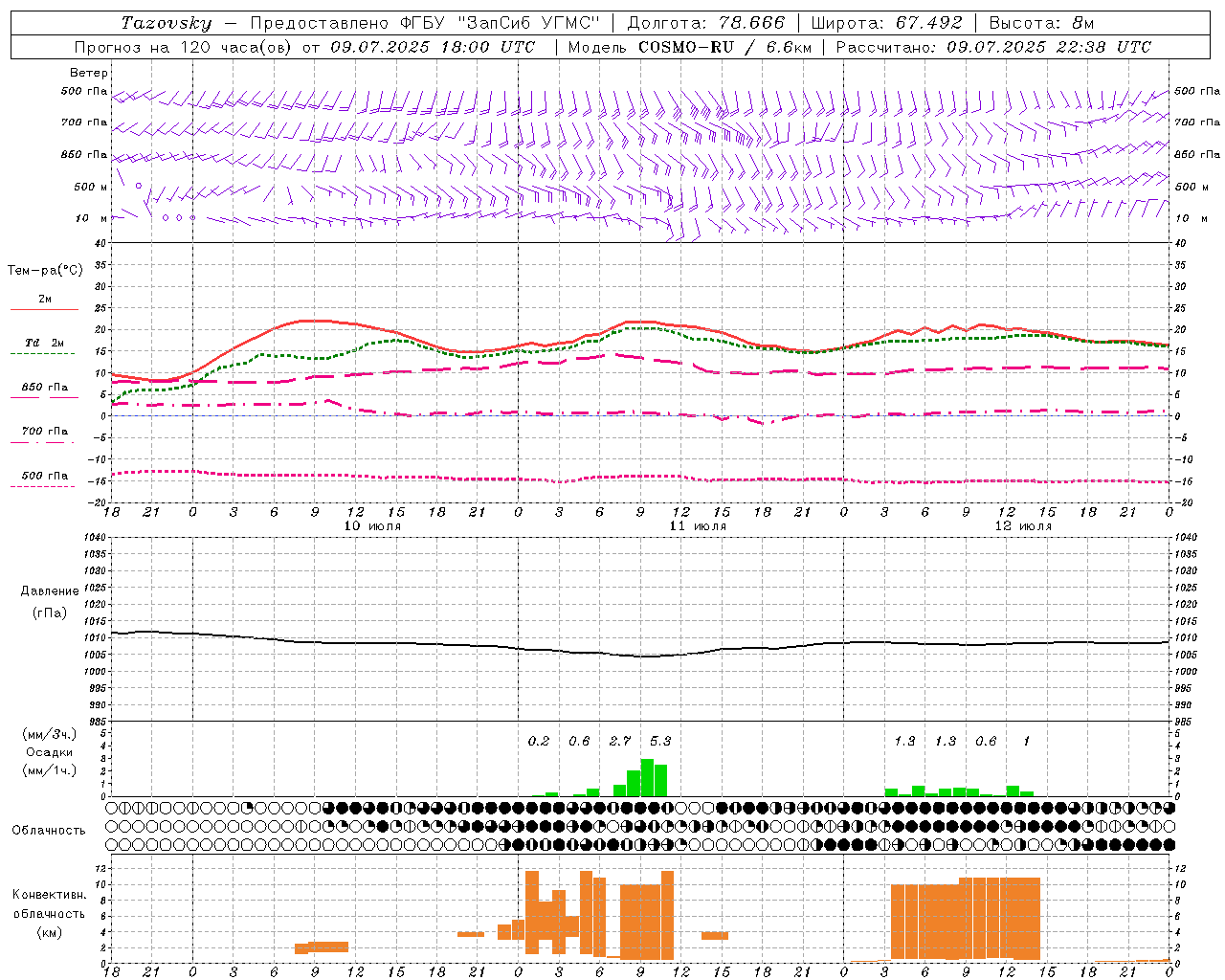Click the Td 2м dew point legend label
The height and width of the screenshot is (980, 1225).
pyautogui.click(x=44, y=343)
